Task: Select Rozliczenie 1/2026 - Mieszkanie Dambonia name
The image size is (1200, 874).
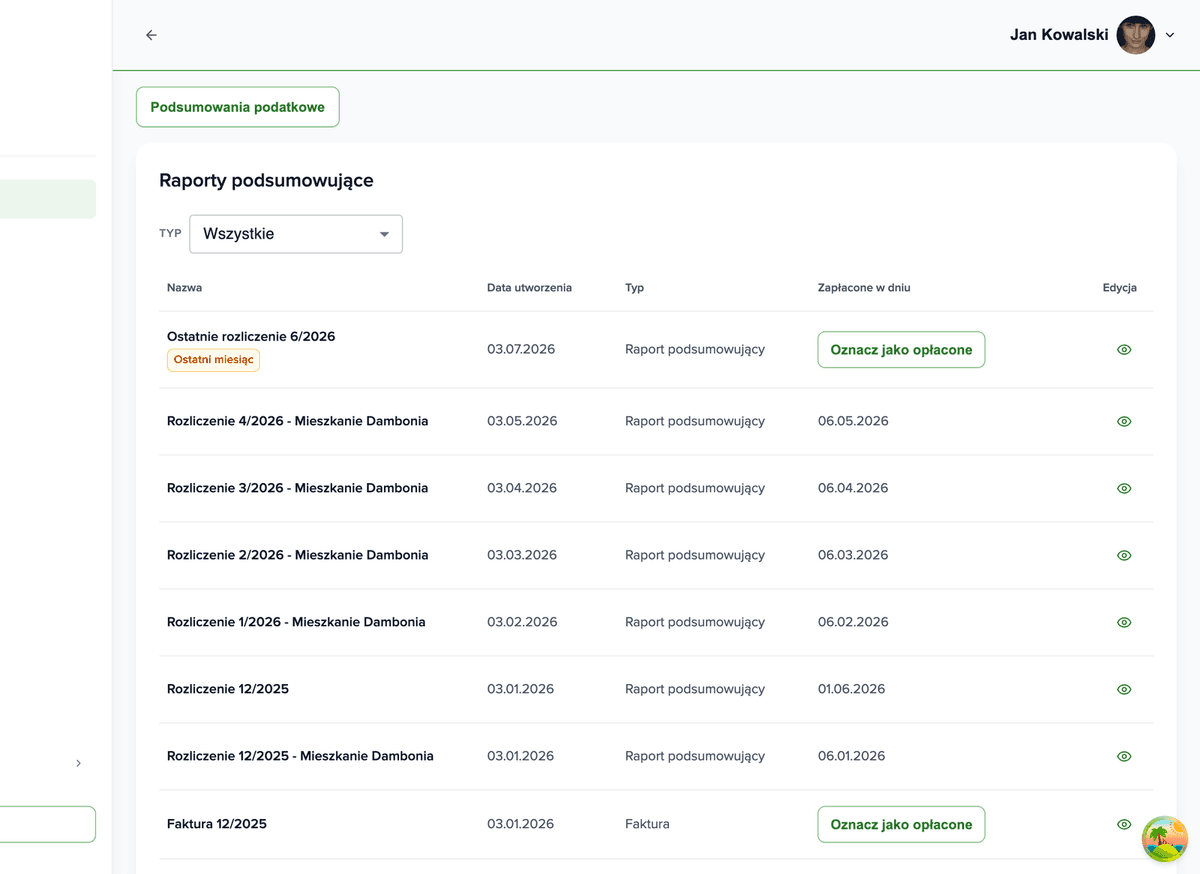Action: click(x=296, y=622)
